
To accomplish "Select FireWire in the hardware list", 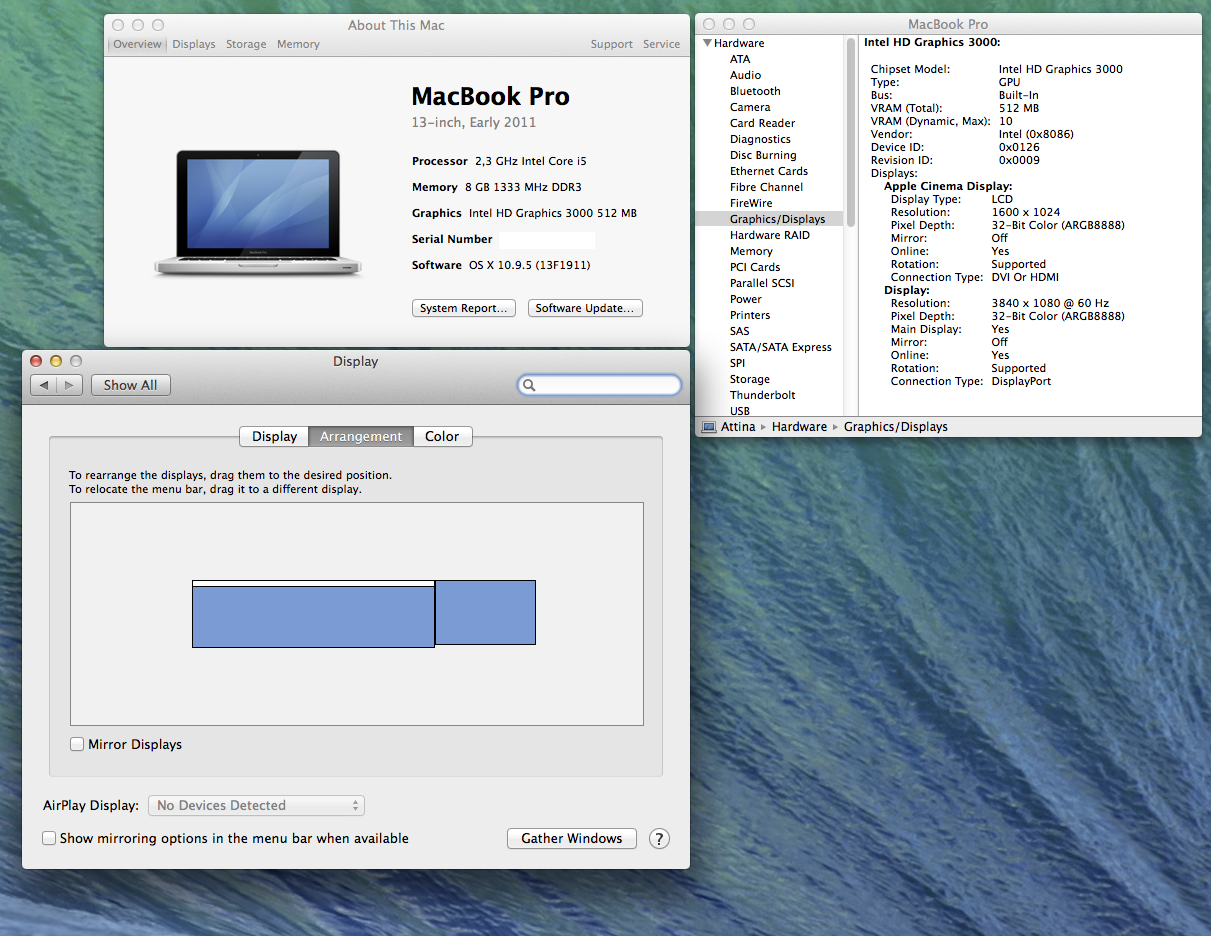I will (x=751, y=203).
